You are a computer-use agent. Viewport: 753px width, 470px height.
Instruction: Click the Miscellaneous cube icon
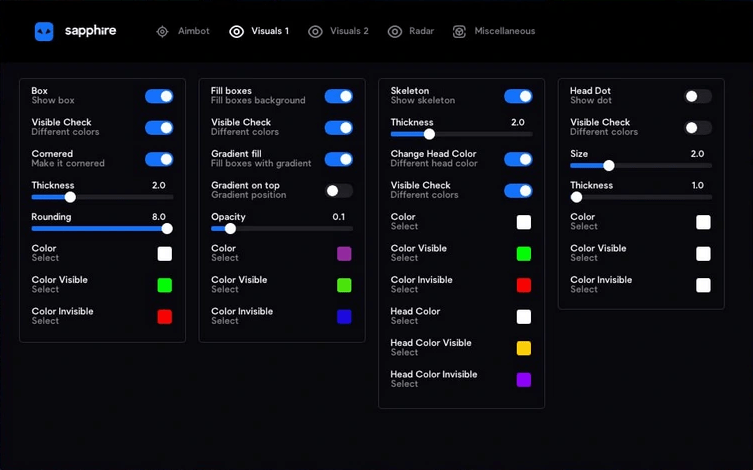tap(459, 32)
